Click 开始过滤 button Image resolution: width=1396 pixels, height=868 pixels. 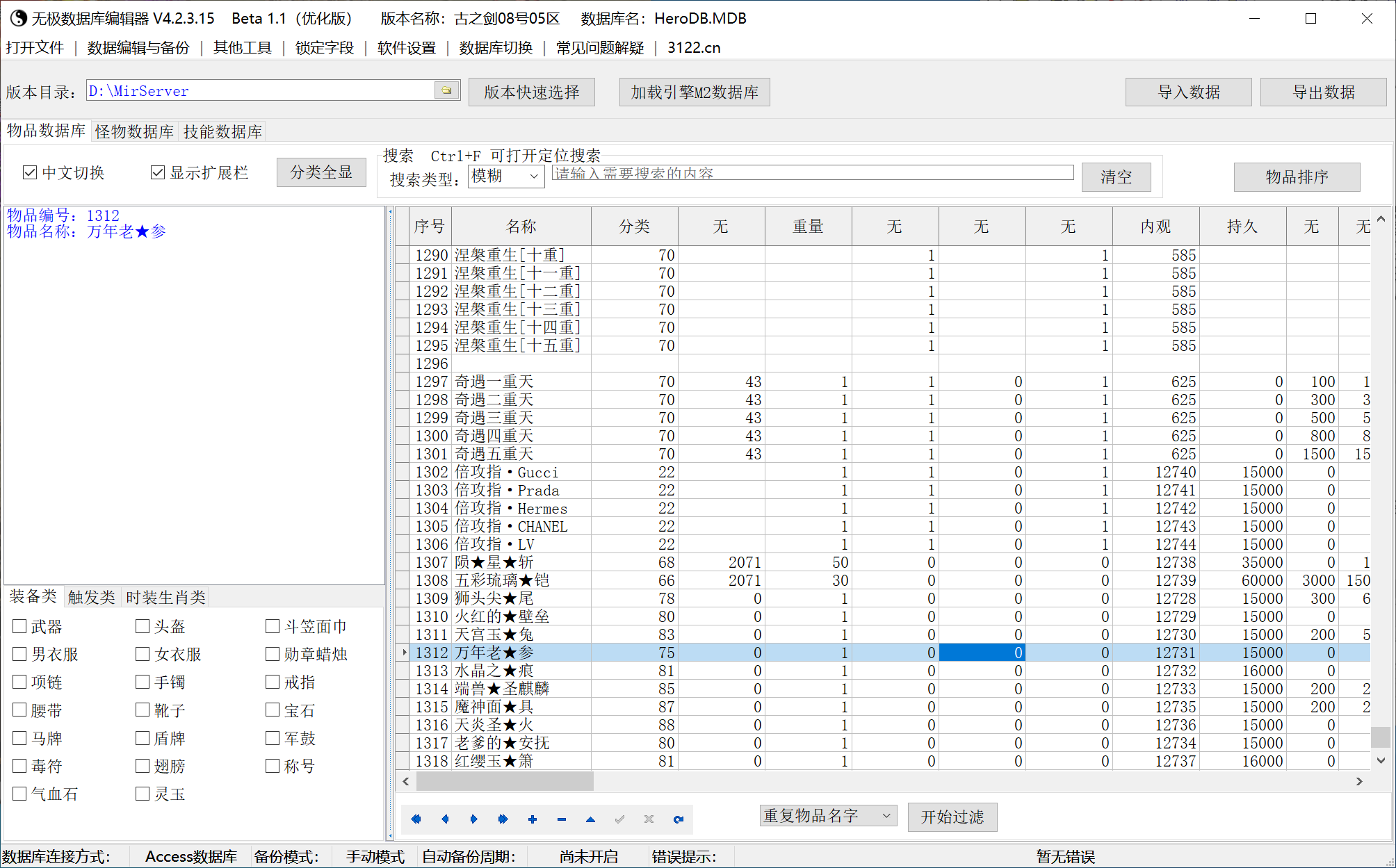(952, 817)
